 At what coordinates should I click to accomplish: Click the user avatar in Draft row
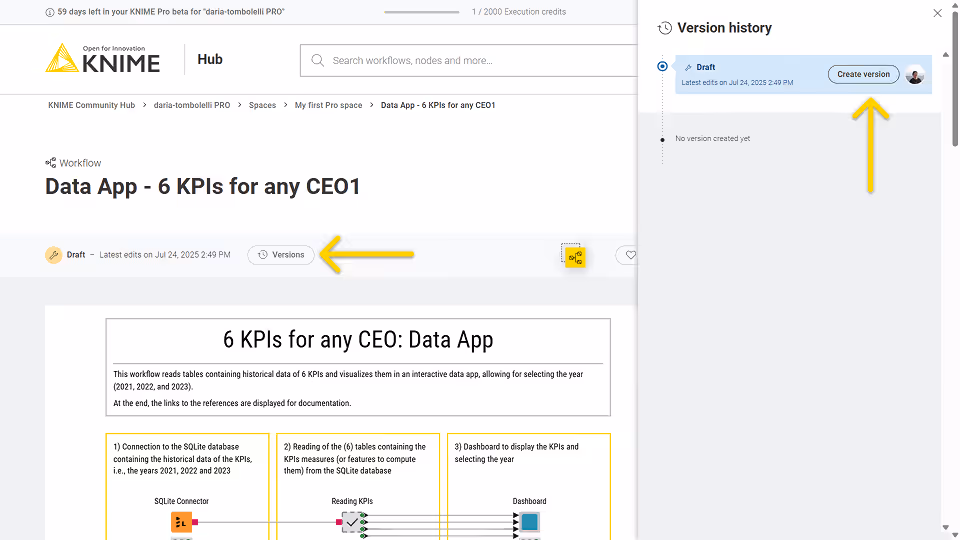click(915, 75)
